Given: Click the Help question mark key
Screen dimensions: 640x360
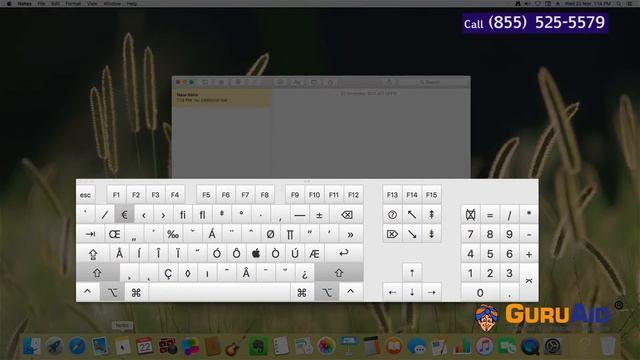Looking at the screenshot, I should click(392, 214).
